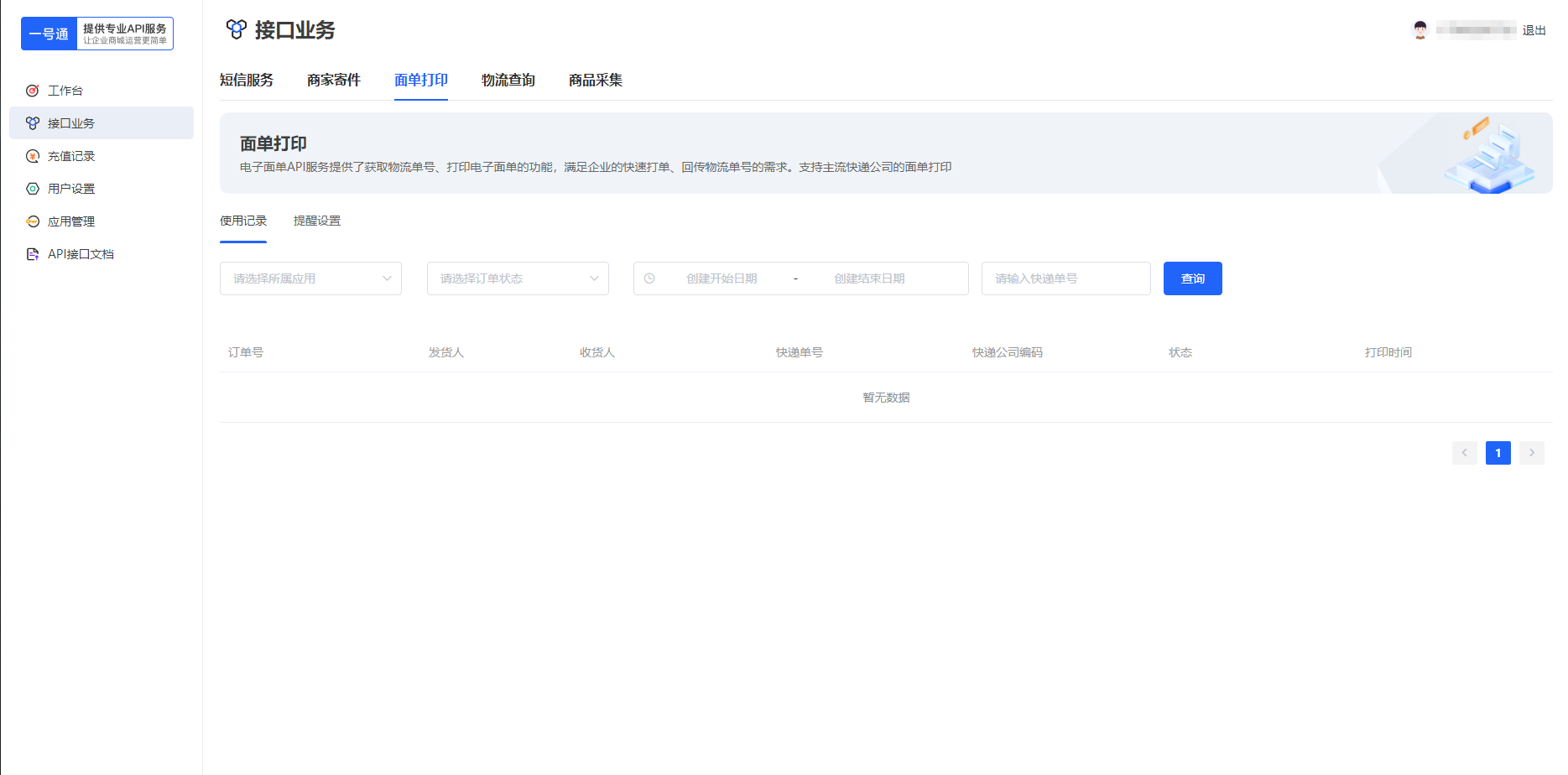Pick the 创建结束日期 field
The width and height of the screenshot is (1568, 775).
[x=869, y=278]
